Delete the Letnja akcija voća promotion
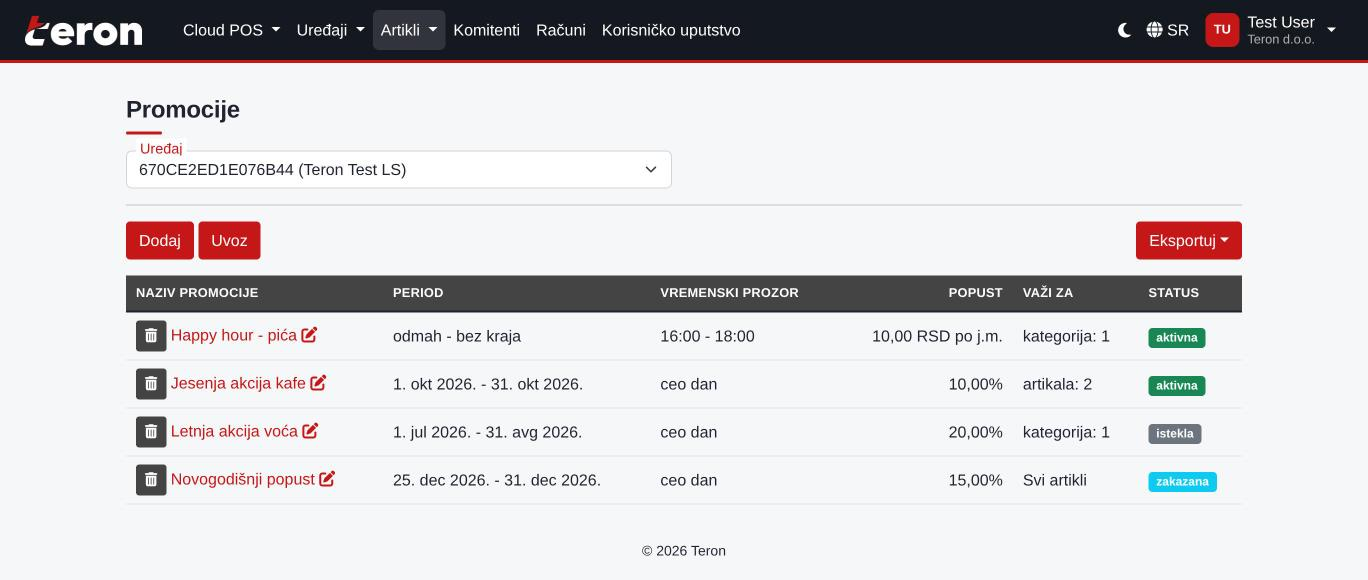The width and height of the screenshot is (1368, 580). point(151,432)
